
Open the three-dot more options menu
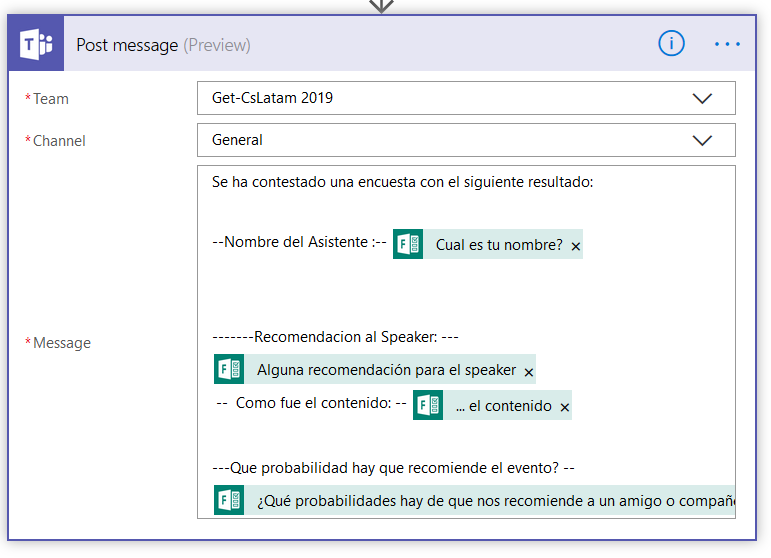727,45
